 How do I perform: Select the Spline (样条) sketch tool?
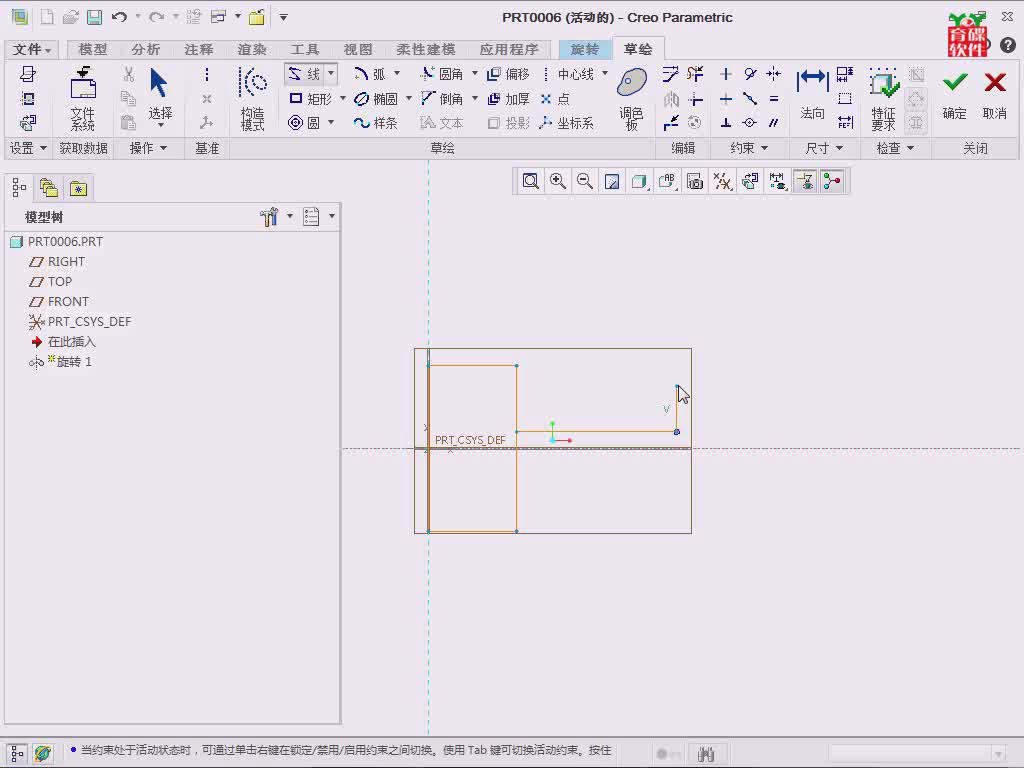coord(376,123)
